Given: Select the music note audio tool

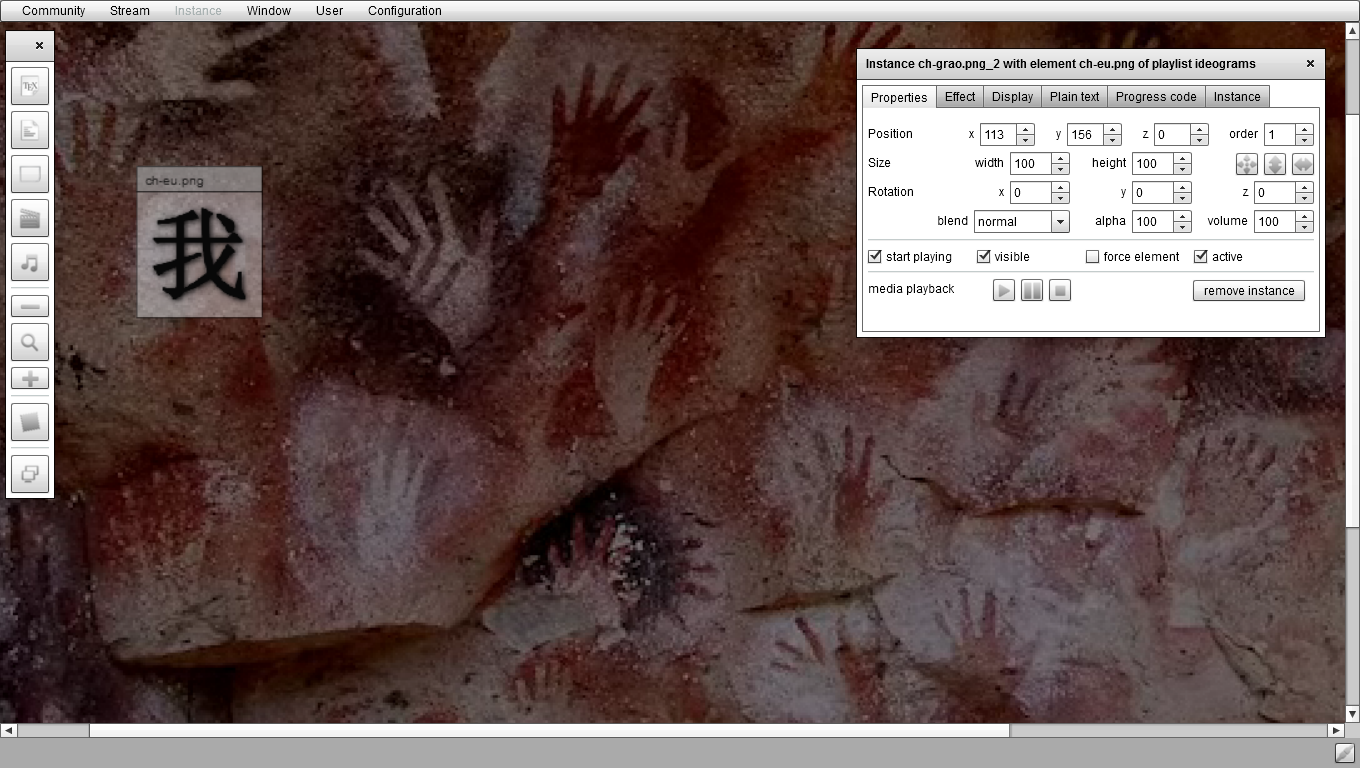Looking at the screenshot, I should (x=30, y=263).
